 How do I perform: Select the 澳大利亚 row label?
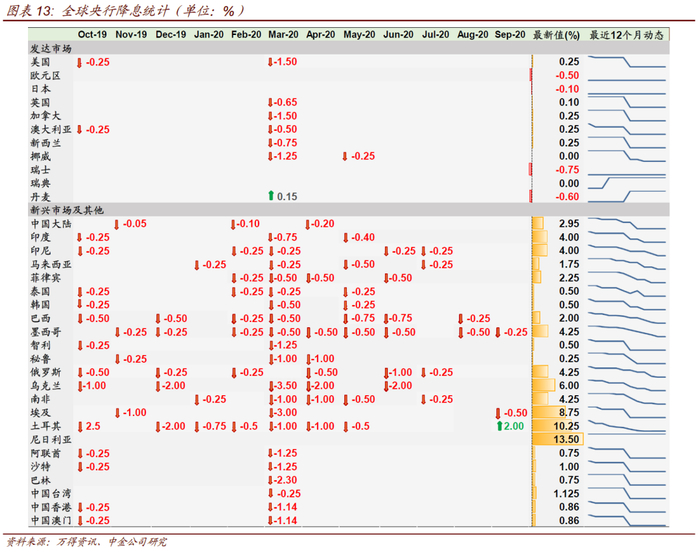pos(51,130)
